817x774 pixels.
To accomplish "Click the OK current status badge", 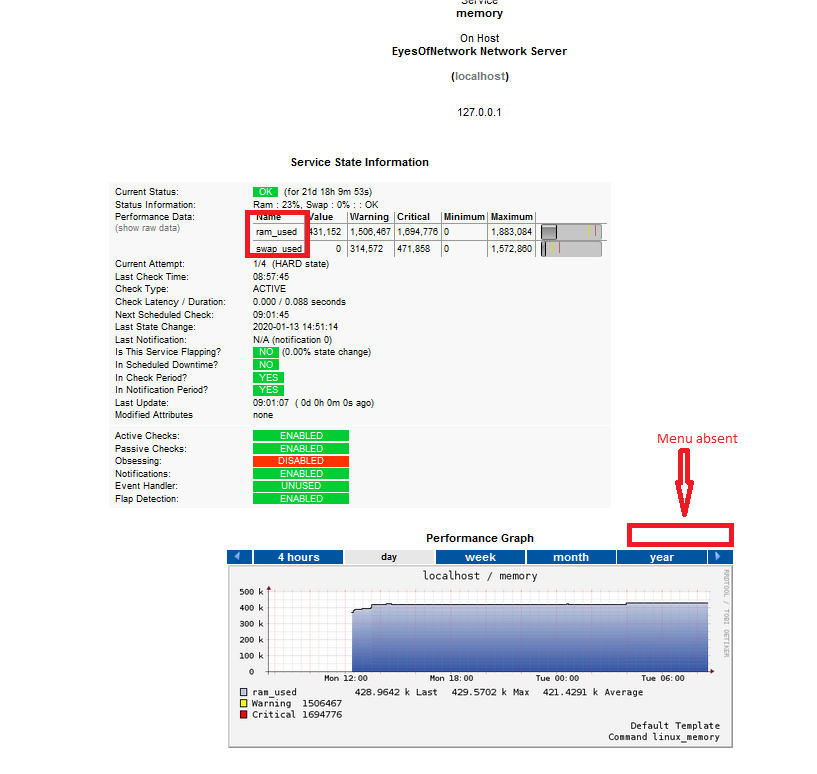I will pos(265,192).
